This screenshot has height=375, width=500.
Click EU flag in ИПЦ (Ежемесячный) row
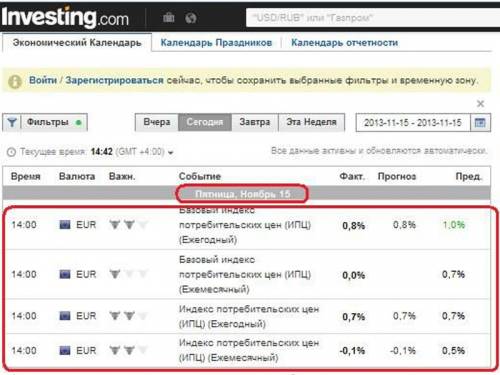pyautogui.click(x=65, y=351)
